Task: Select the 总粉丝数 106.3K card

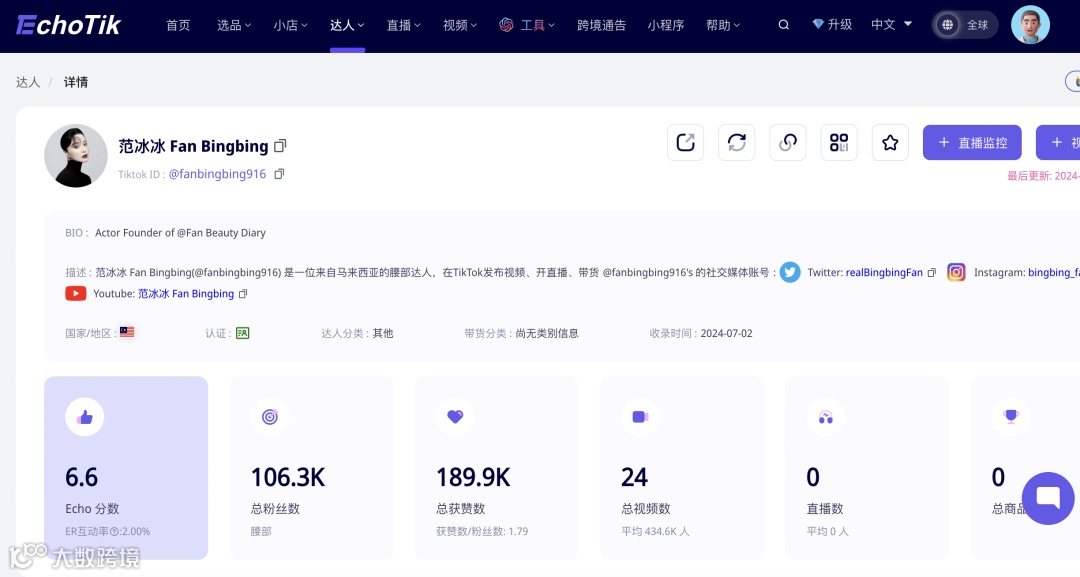Action: 311,468
